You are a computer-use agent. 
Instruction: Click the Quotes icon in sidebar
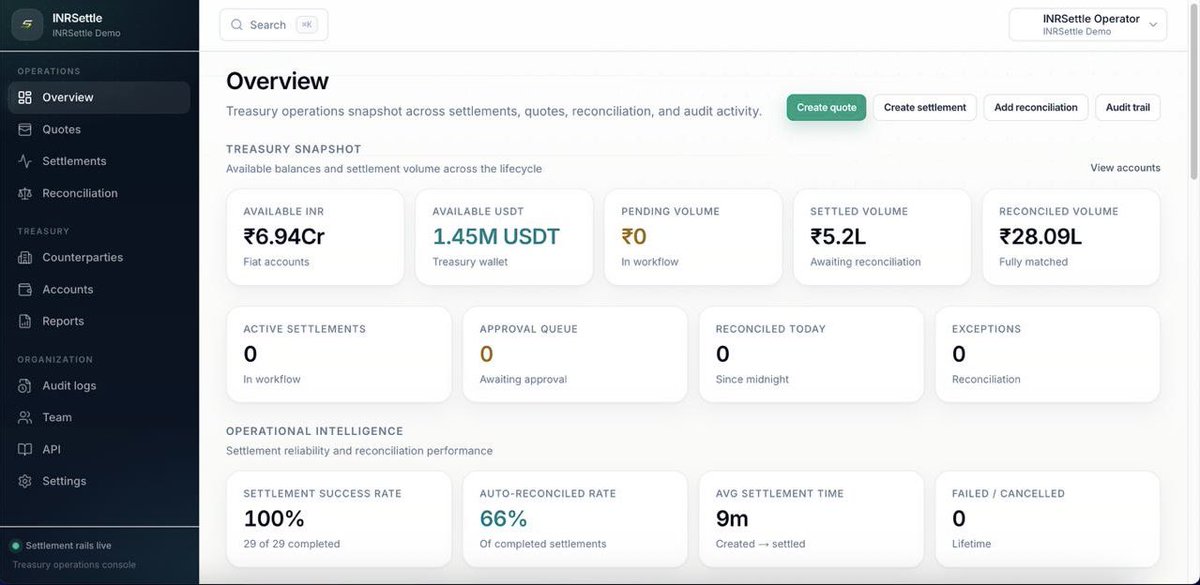tap(25, 129)
